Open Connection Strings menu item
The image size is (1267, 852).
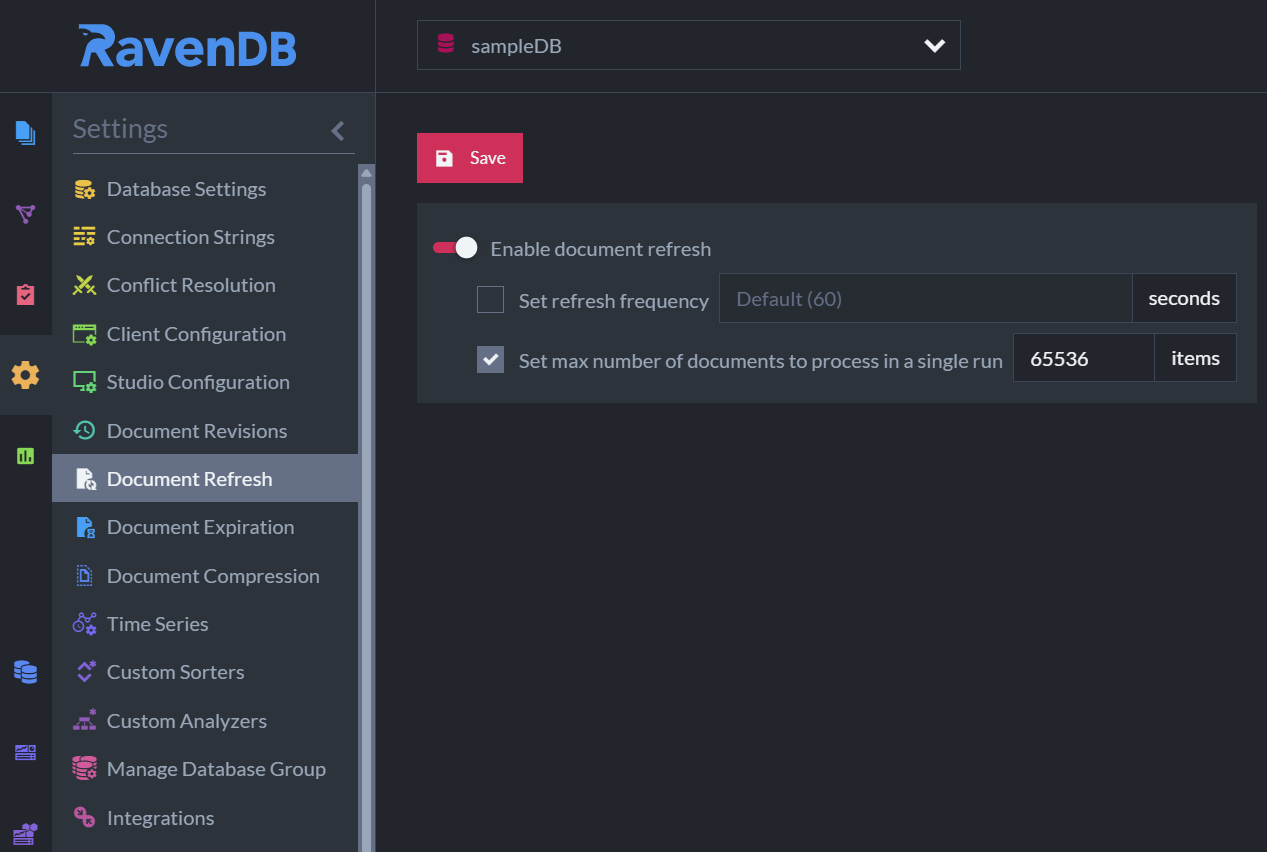point(205,237)
